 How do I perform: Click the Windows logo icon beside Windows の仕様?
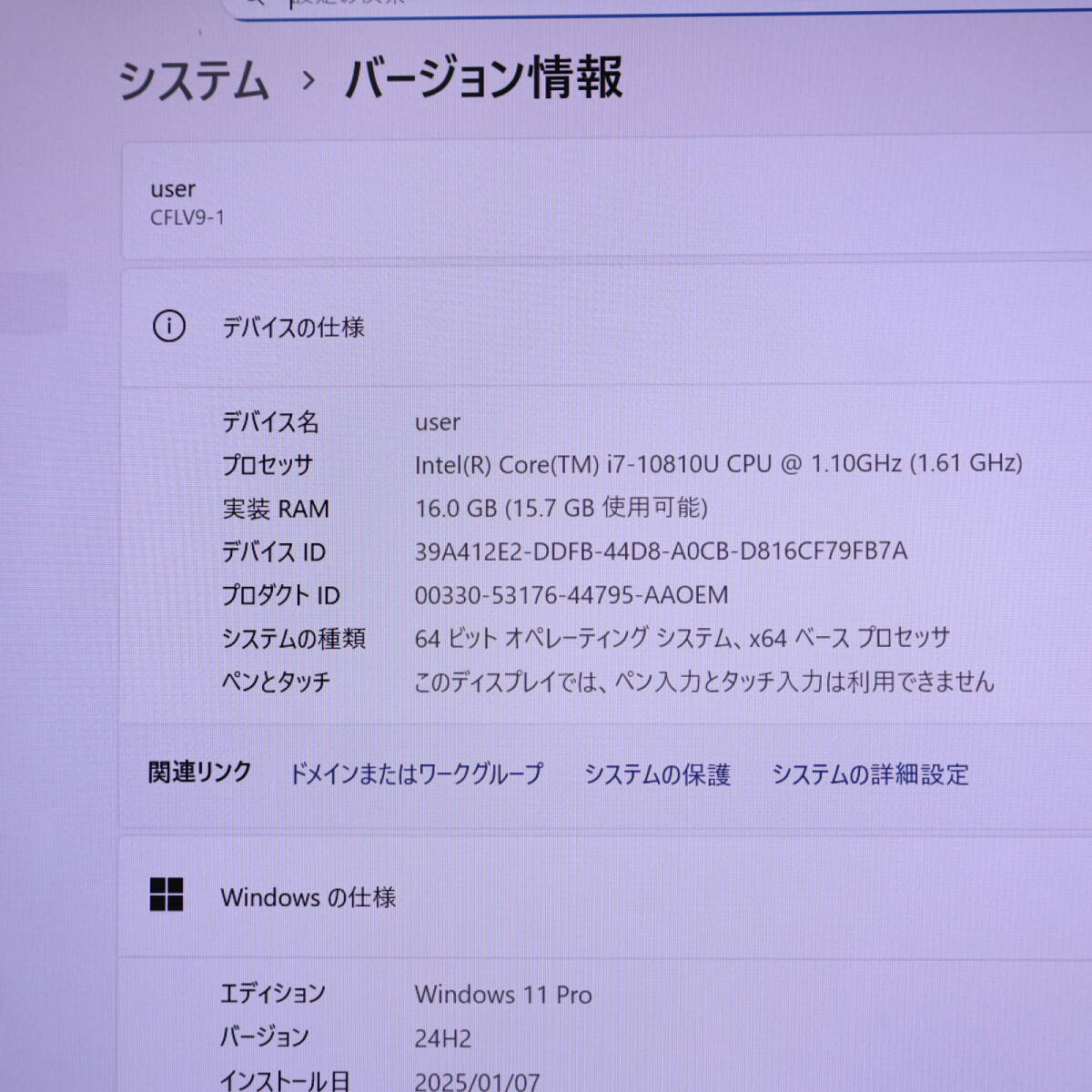167,895
